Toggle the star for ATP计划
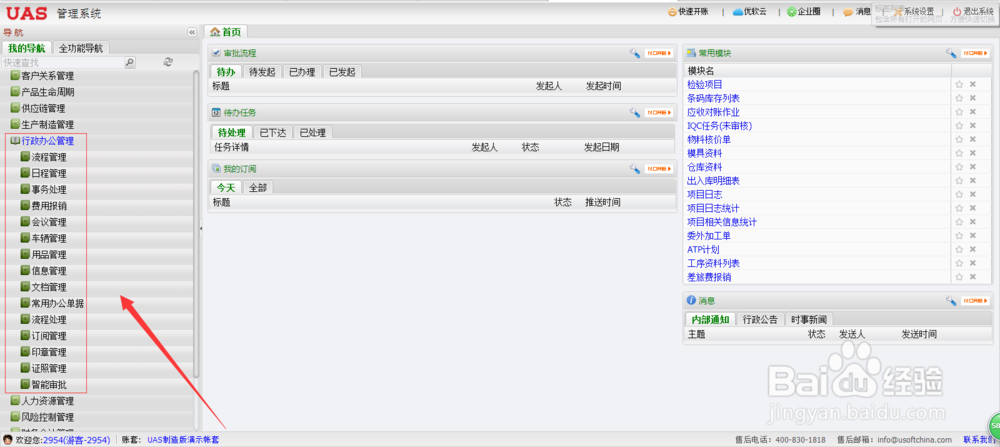 point(959,249)
